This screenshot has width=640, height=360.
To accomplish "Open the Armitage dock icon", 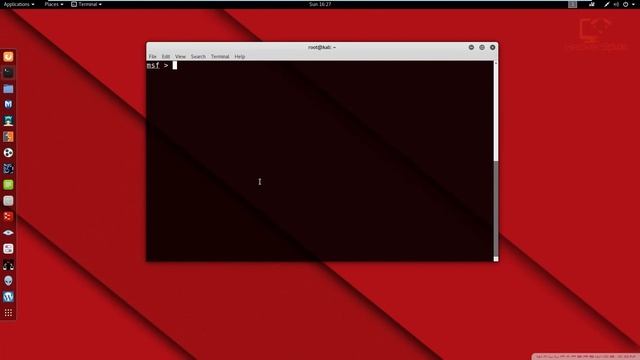I will pos(8,120).
